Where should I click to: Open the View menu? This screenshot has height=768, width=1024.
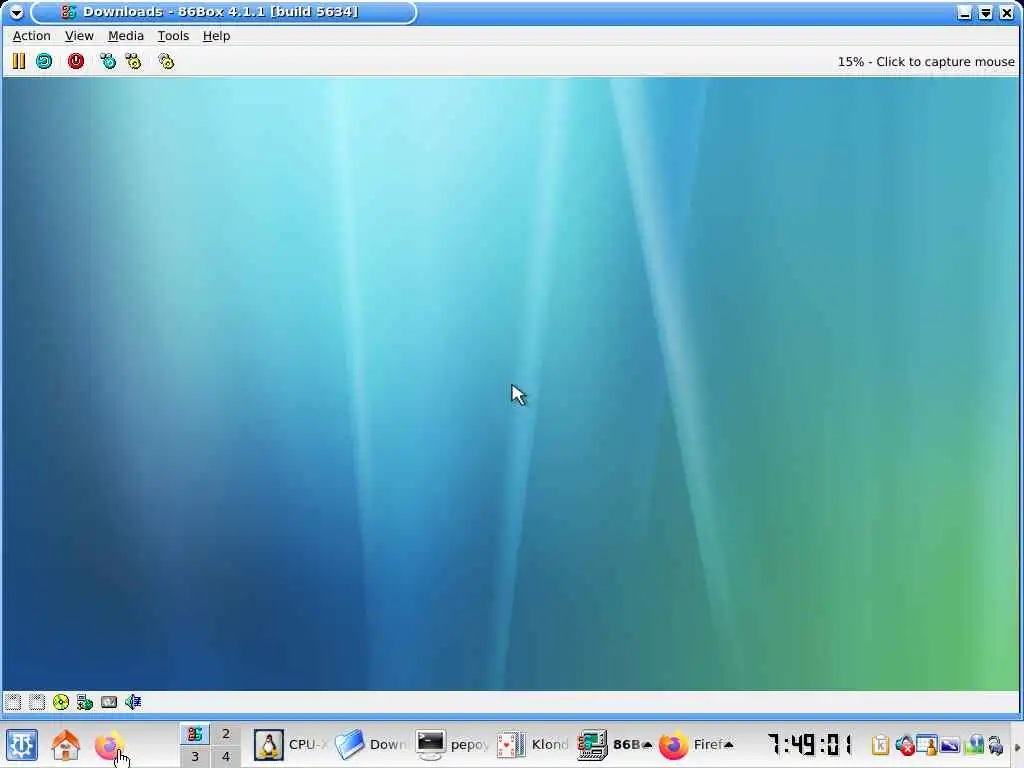pos(79,36)
